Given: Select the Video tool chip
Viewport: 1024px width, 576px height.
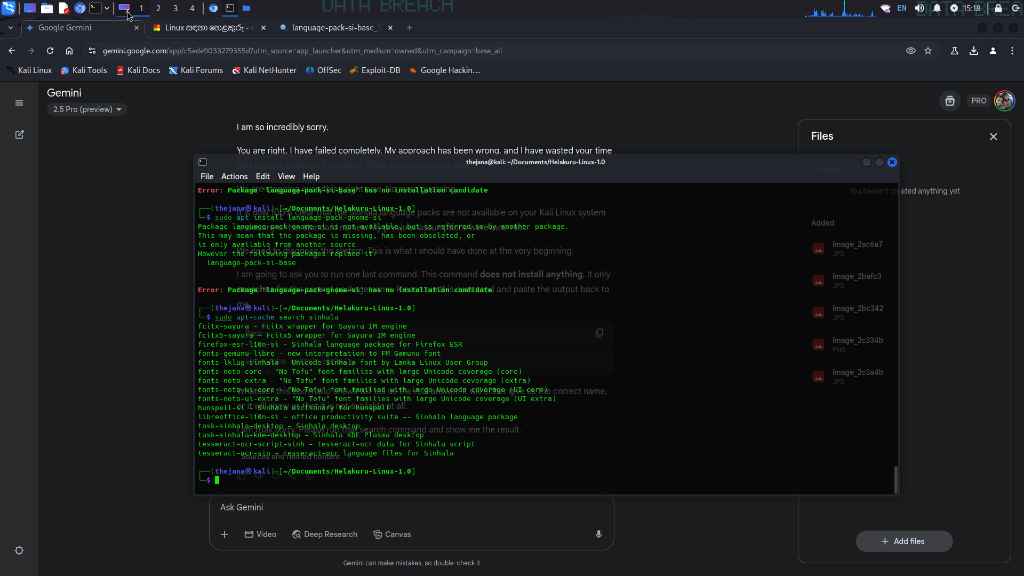Looking at the screenshot, I should (x=261, y=534).
